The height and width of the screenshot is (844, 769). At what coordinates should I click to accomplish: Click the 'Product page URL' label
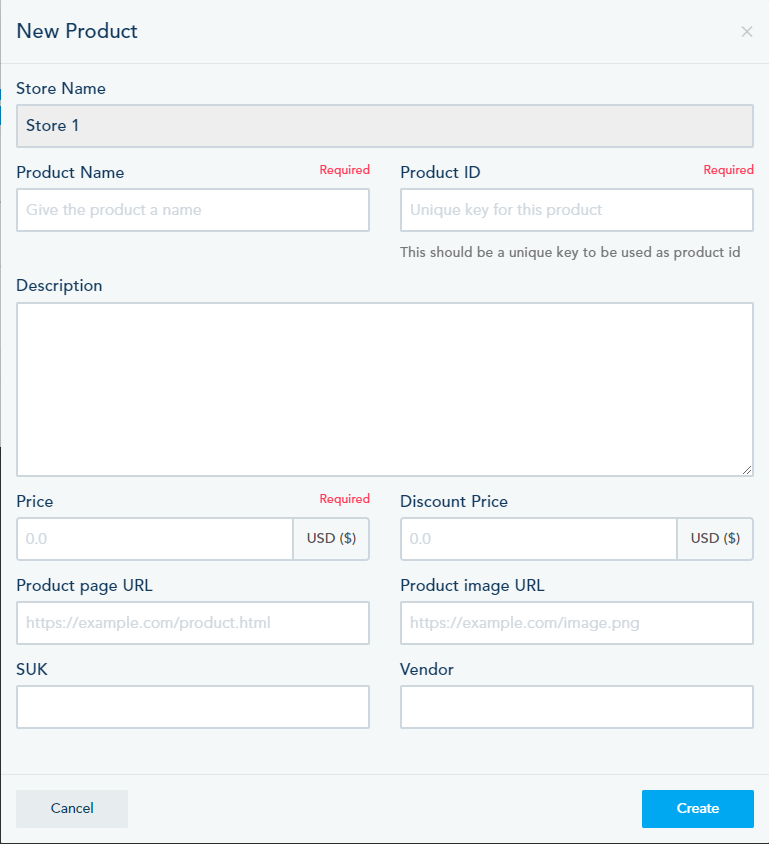pyautogui.click(x=84, y=586)
